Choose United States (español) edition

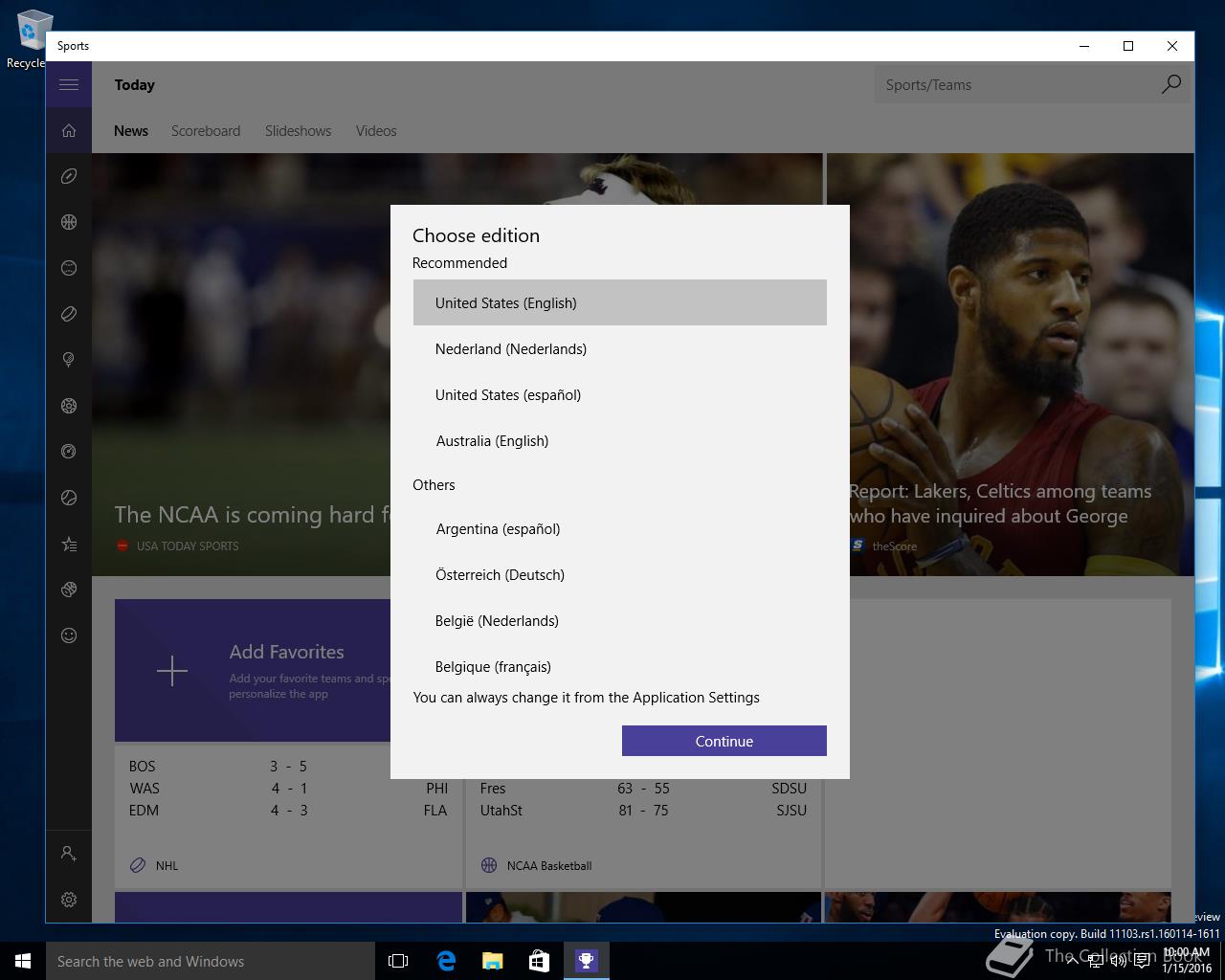tap(620, 394)
